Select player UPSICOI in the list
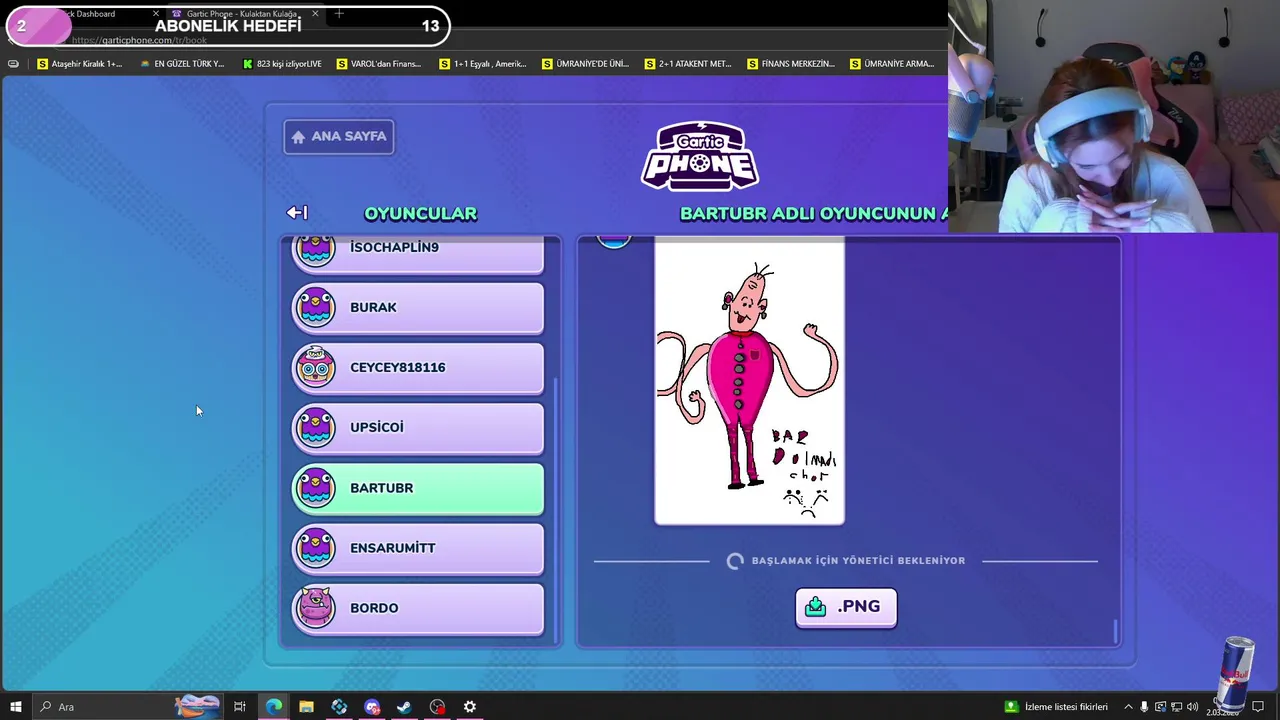The image size is (1280, 720). (x=418, y=428)
